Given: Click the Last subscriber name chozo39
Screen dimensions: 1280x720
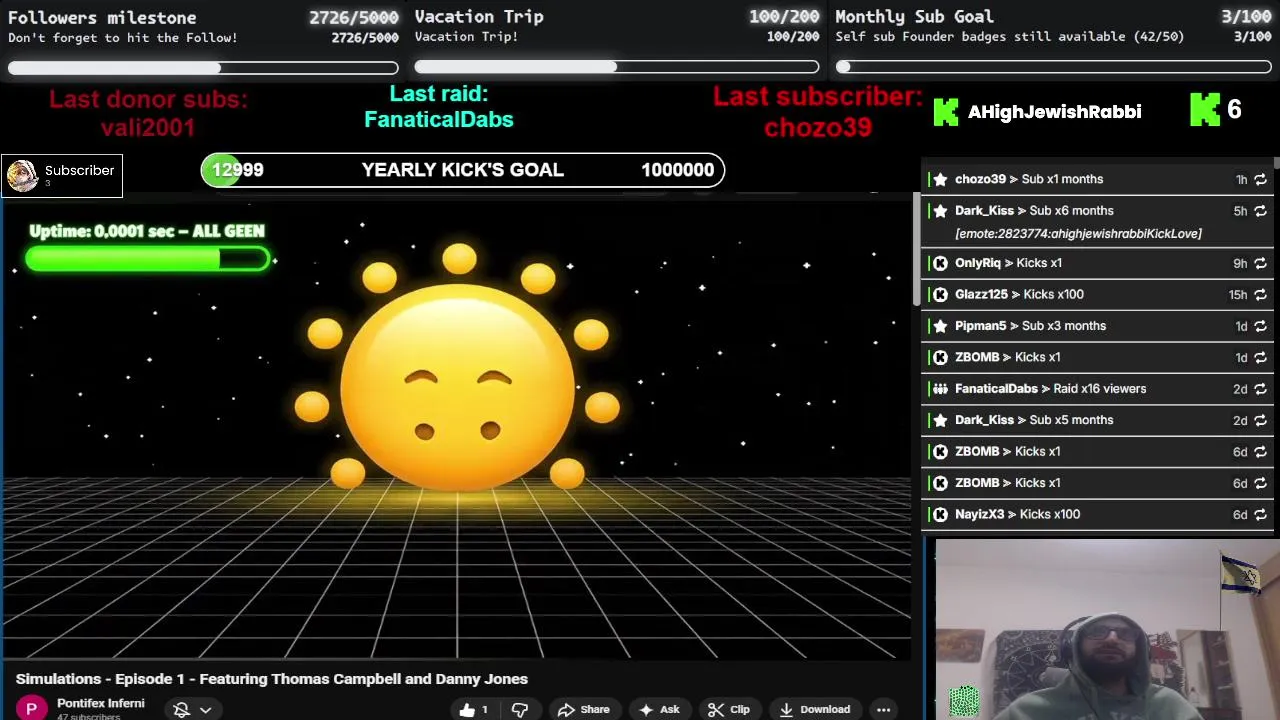Looking at the screenshot, I should pyautogui.click(x=818, y=128).
